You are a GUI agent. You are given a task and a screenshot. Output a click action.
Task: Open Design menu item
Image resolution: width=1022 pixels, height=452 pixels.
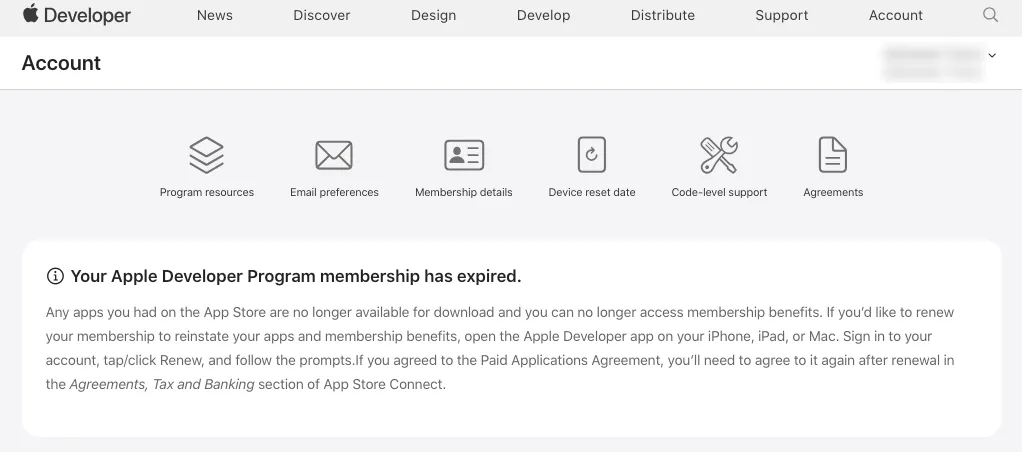coord(433,15)
